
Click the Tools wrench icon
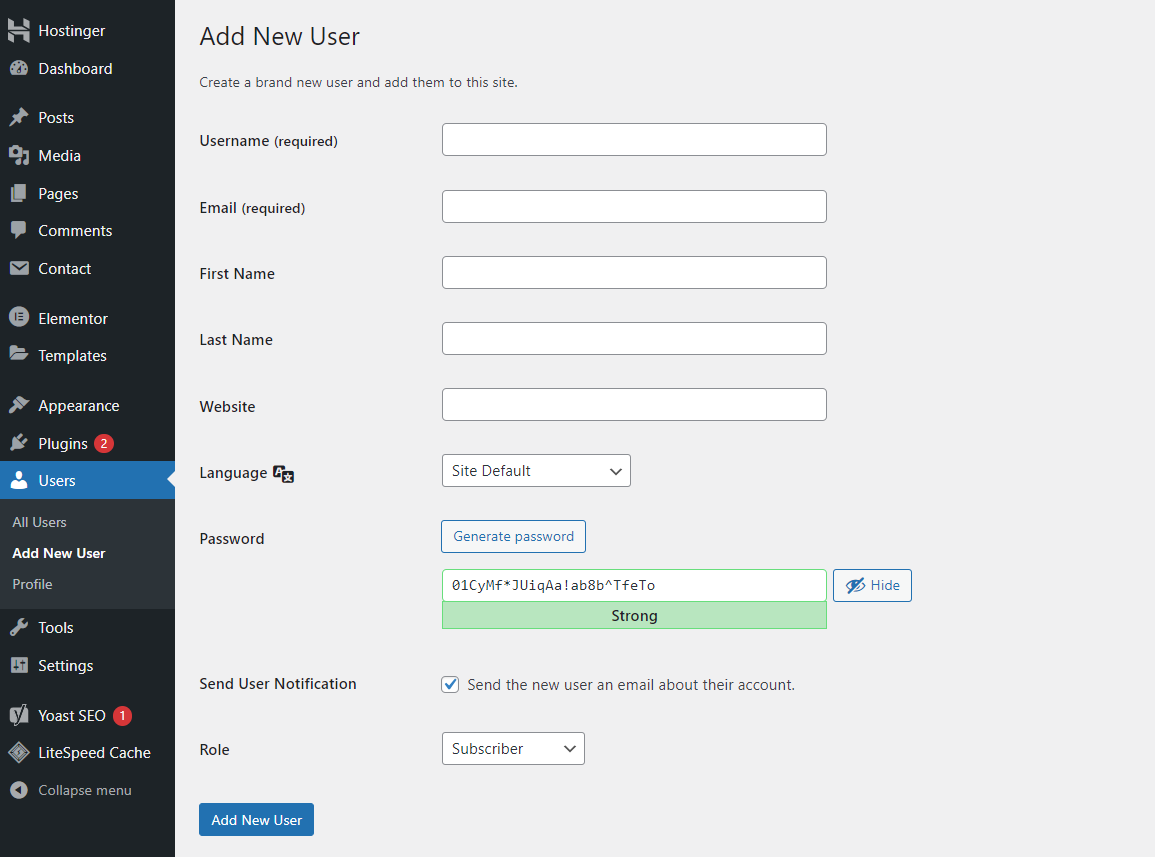tap(19, 628)
